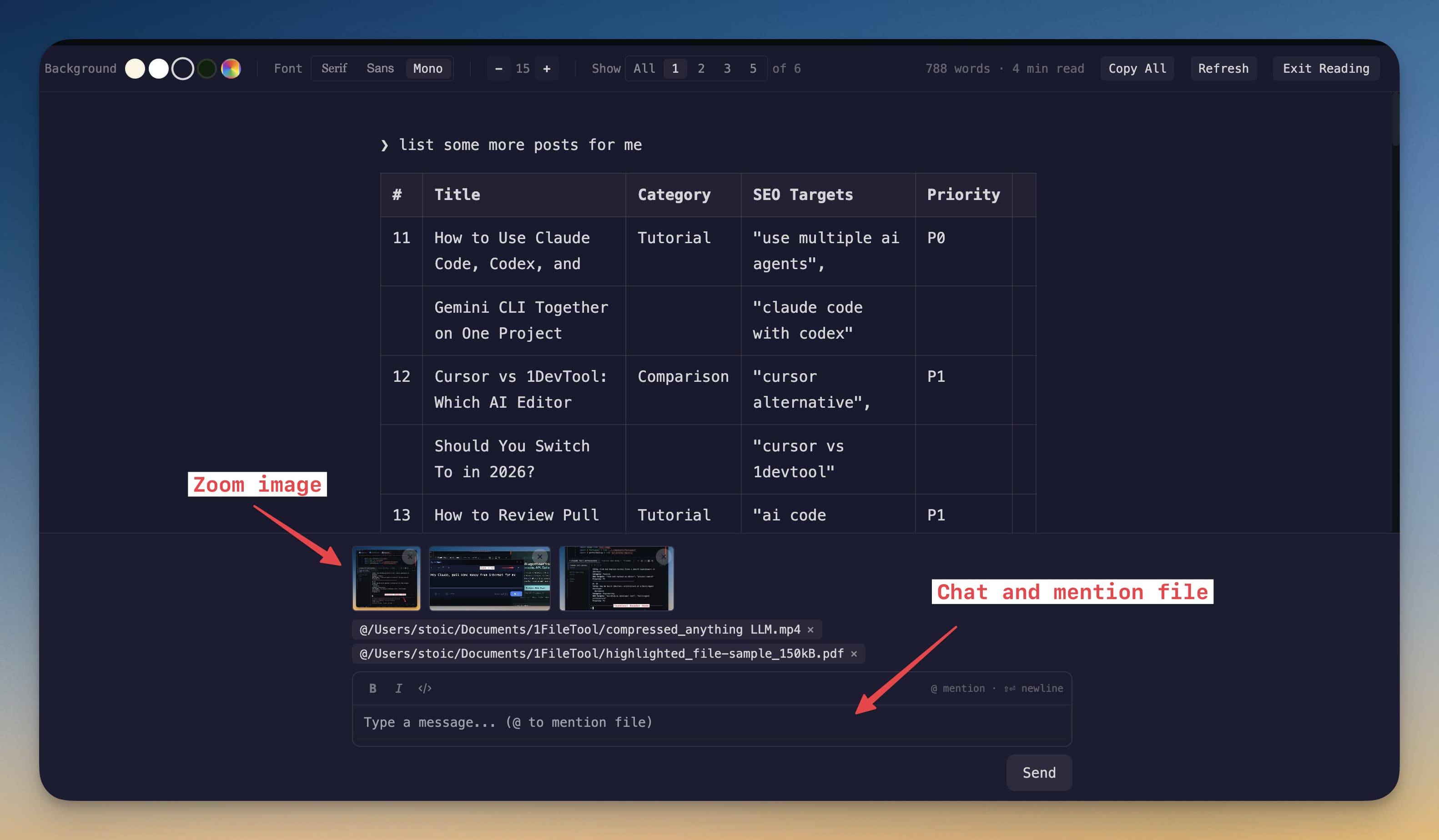This screenshot has height=840, width=1439.
Task: Show only page 3 of the document
Action: [727, 68]
